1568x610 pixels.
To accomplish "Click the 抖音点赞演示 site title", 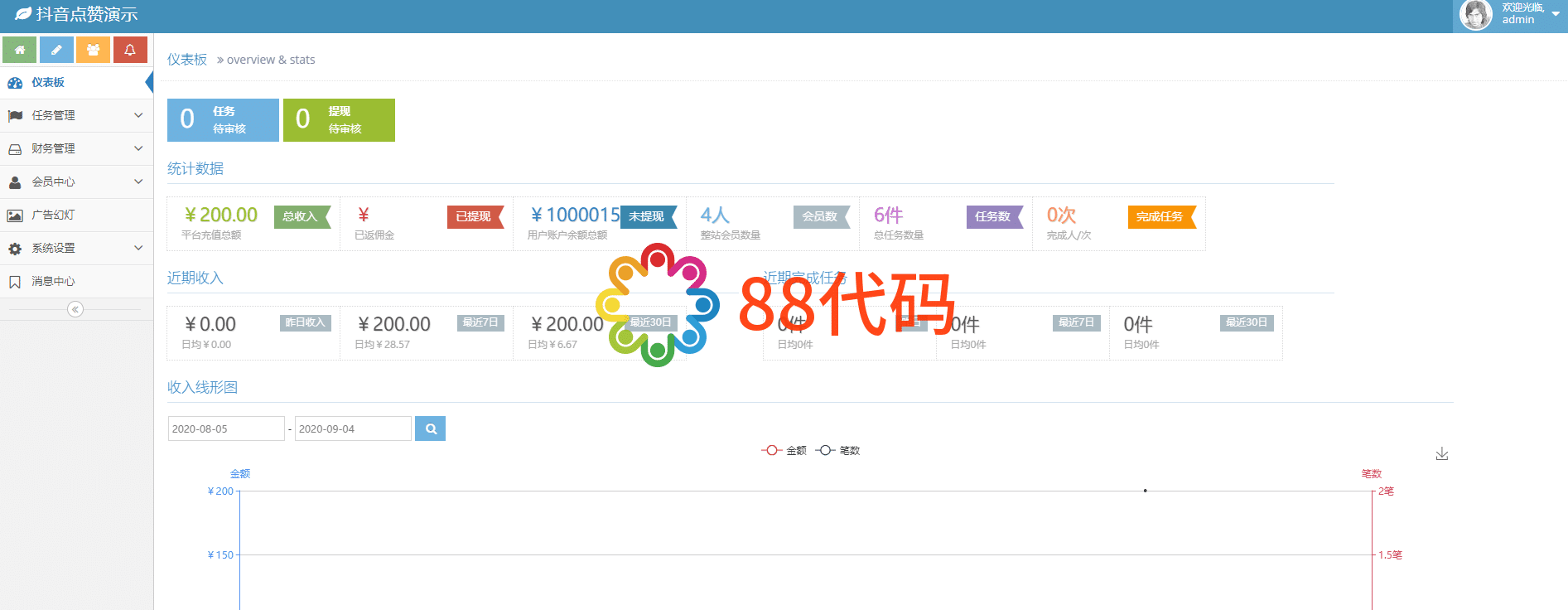I will pyautogui.click(x=87, y=14).
